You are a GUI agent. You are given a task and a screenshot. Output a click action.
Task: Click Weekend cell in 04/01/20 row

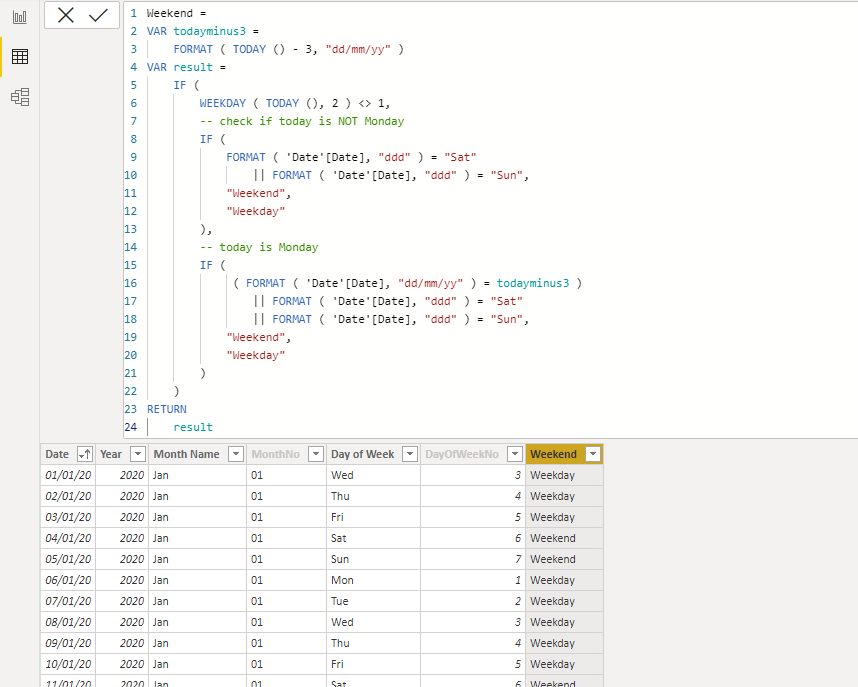[x=564, y=538]
